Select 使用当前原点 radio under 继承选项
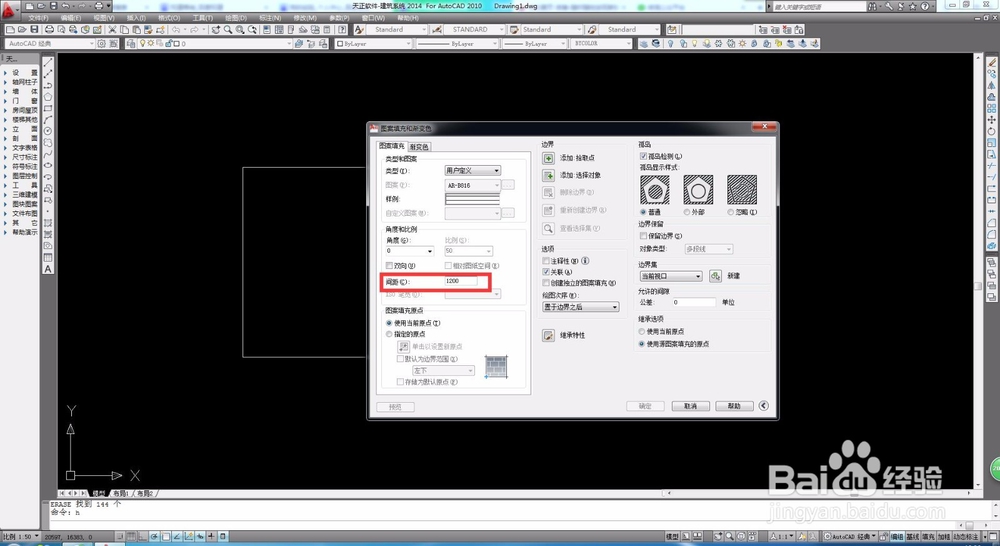This screenshot has width=1000, height=546. click(x=642, y=332)
